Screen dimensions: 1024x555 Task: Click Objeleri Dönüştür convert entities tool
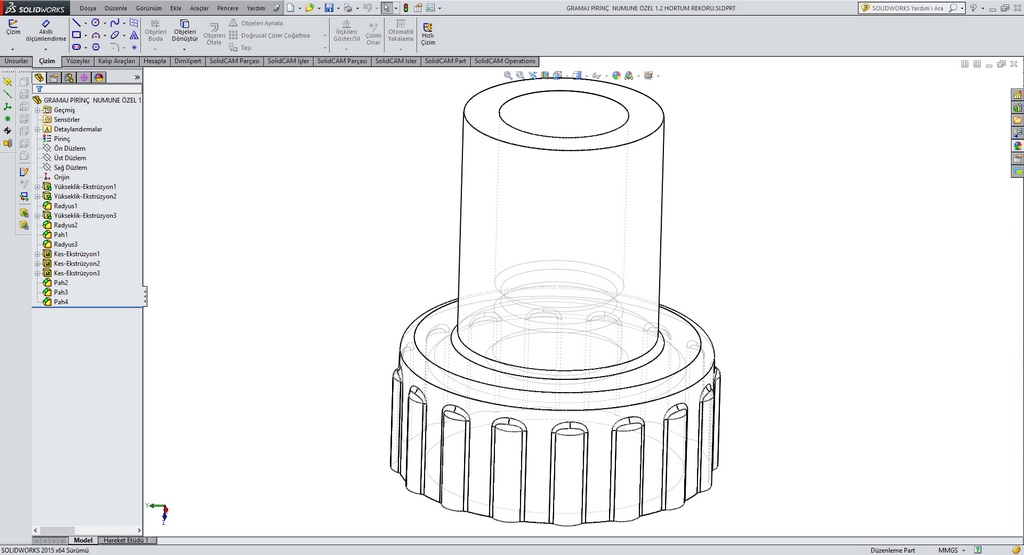(x=185, y=30)
